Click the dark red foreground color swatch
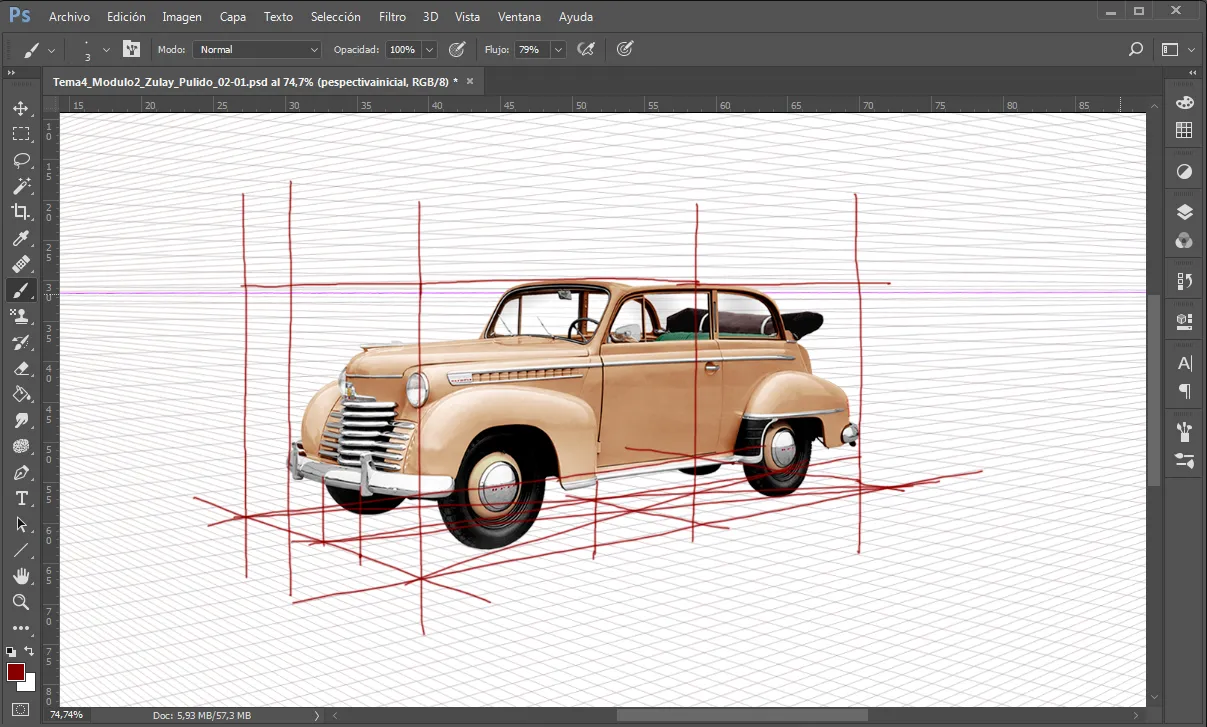1207x727 pixels. pos(16,672)
